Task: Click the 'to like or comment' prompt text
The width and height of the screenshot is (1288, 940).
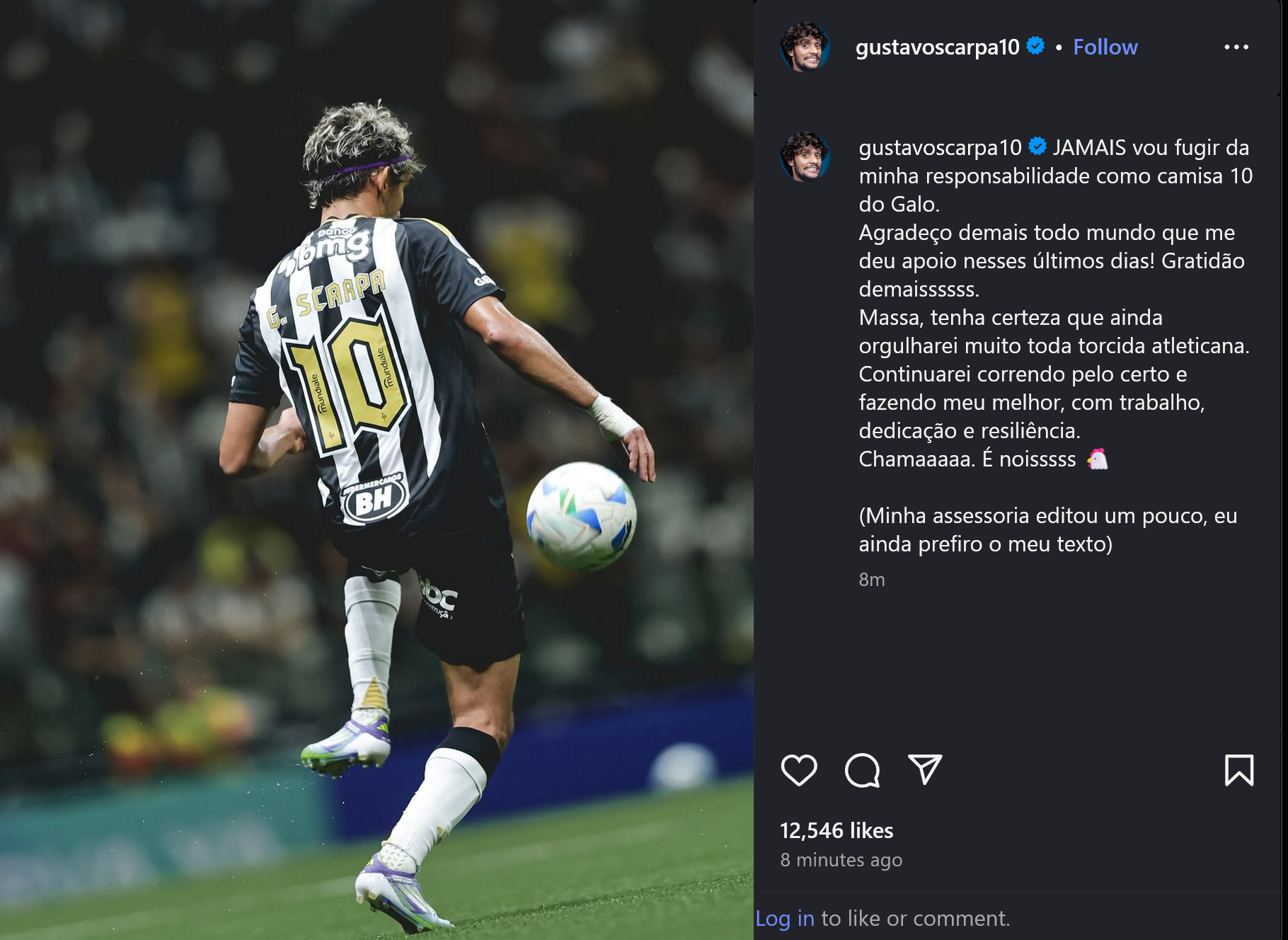Action: coord(915,918)
